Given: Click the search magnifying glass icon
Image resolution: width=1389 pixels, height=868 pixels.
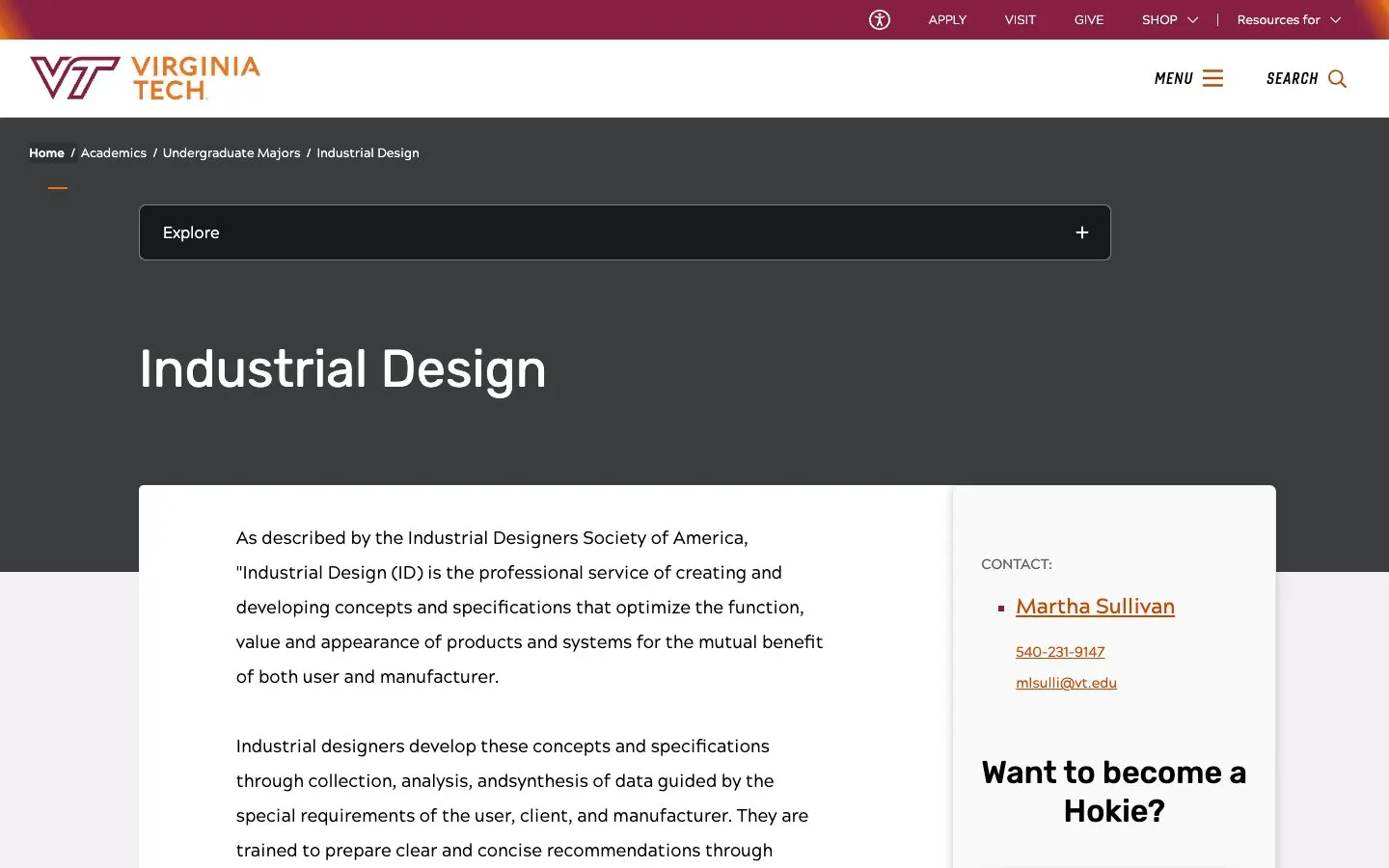Looking at the screenshot, I should click(x=1337, y=78).
